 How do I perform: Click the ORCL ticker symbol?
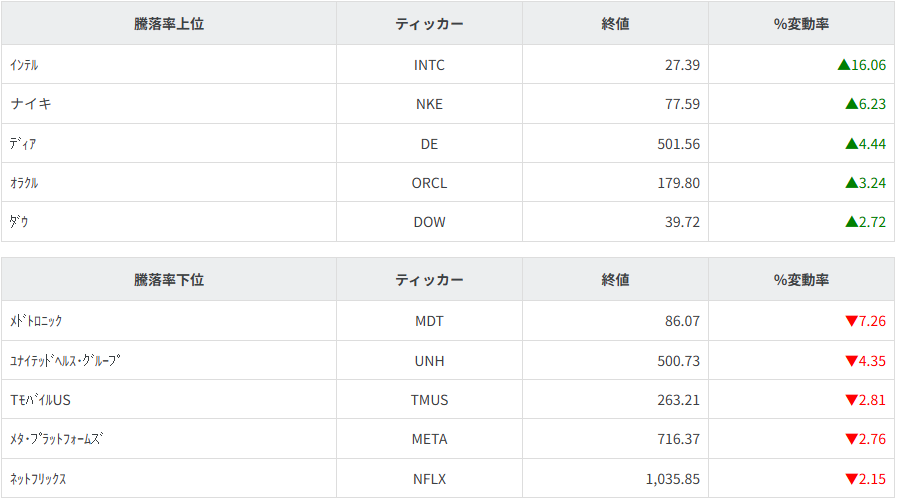coord(429,183)
